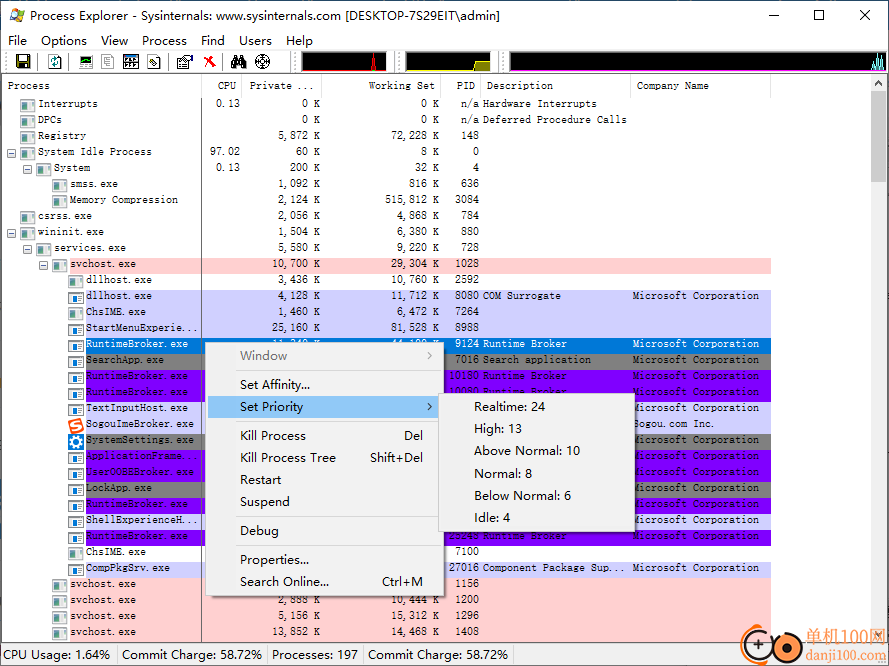Open the Users menu
This screenshot has width=889, height=666.
[255, 41]
